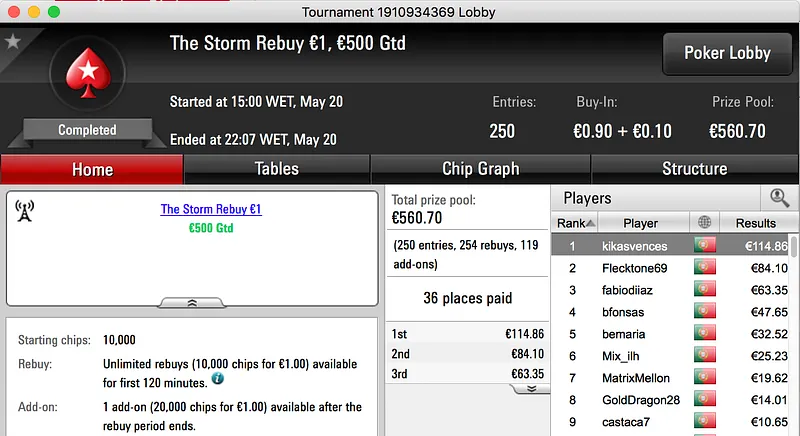This screenshot has height=436, width=800.
Task: Click the favorite star icon
Action: tap(12, 41)
